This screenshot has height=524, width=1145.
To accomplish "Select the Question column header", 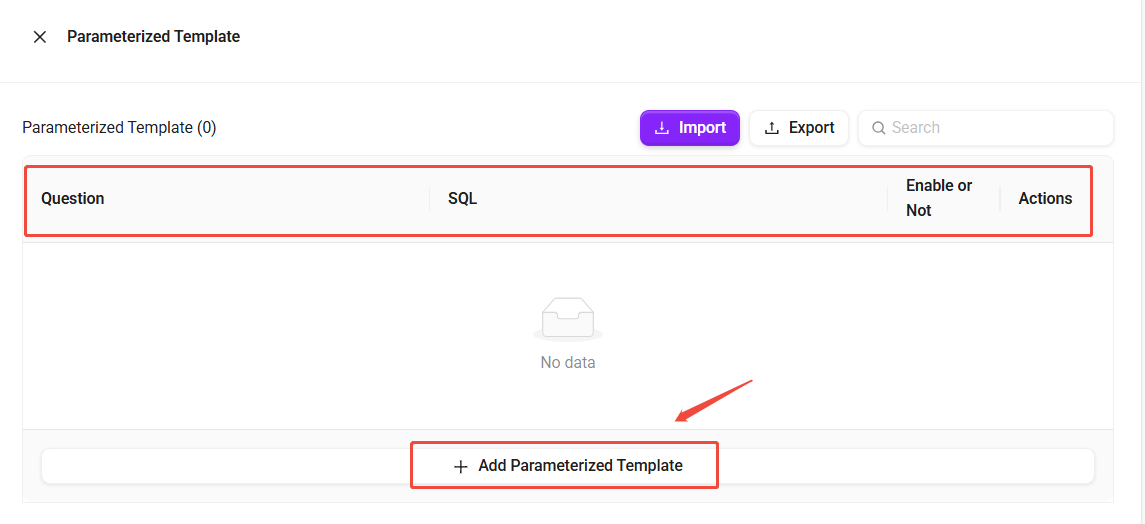I will (73, 198).
